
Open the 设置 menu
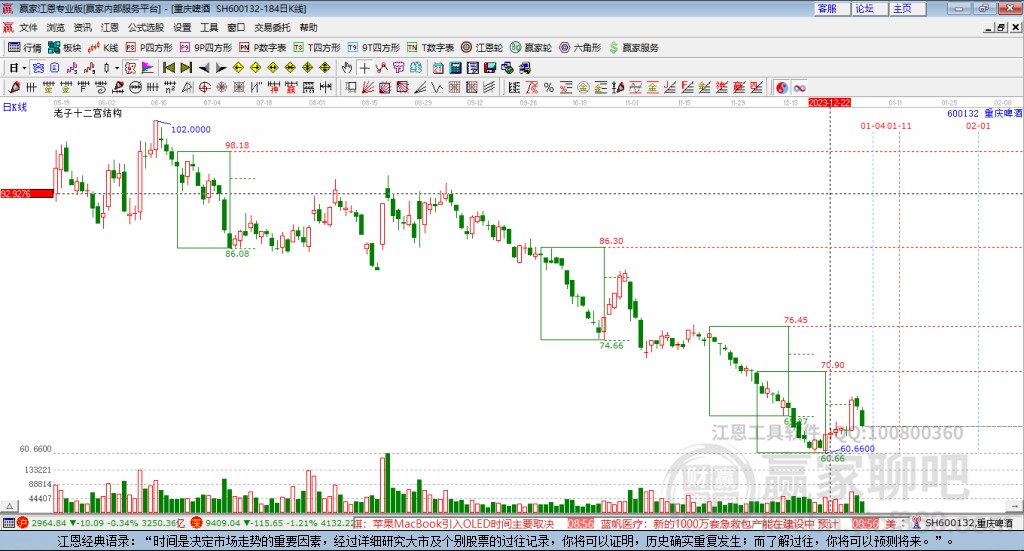(182, 27)
